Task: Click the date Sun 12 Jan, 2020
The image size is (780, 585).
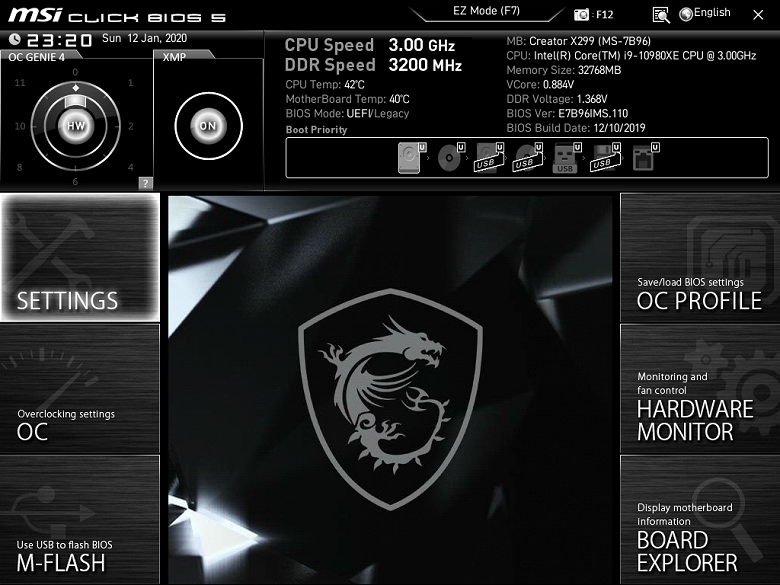Action: click(x=144, y=38)
